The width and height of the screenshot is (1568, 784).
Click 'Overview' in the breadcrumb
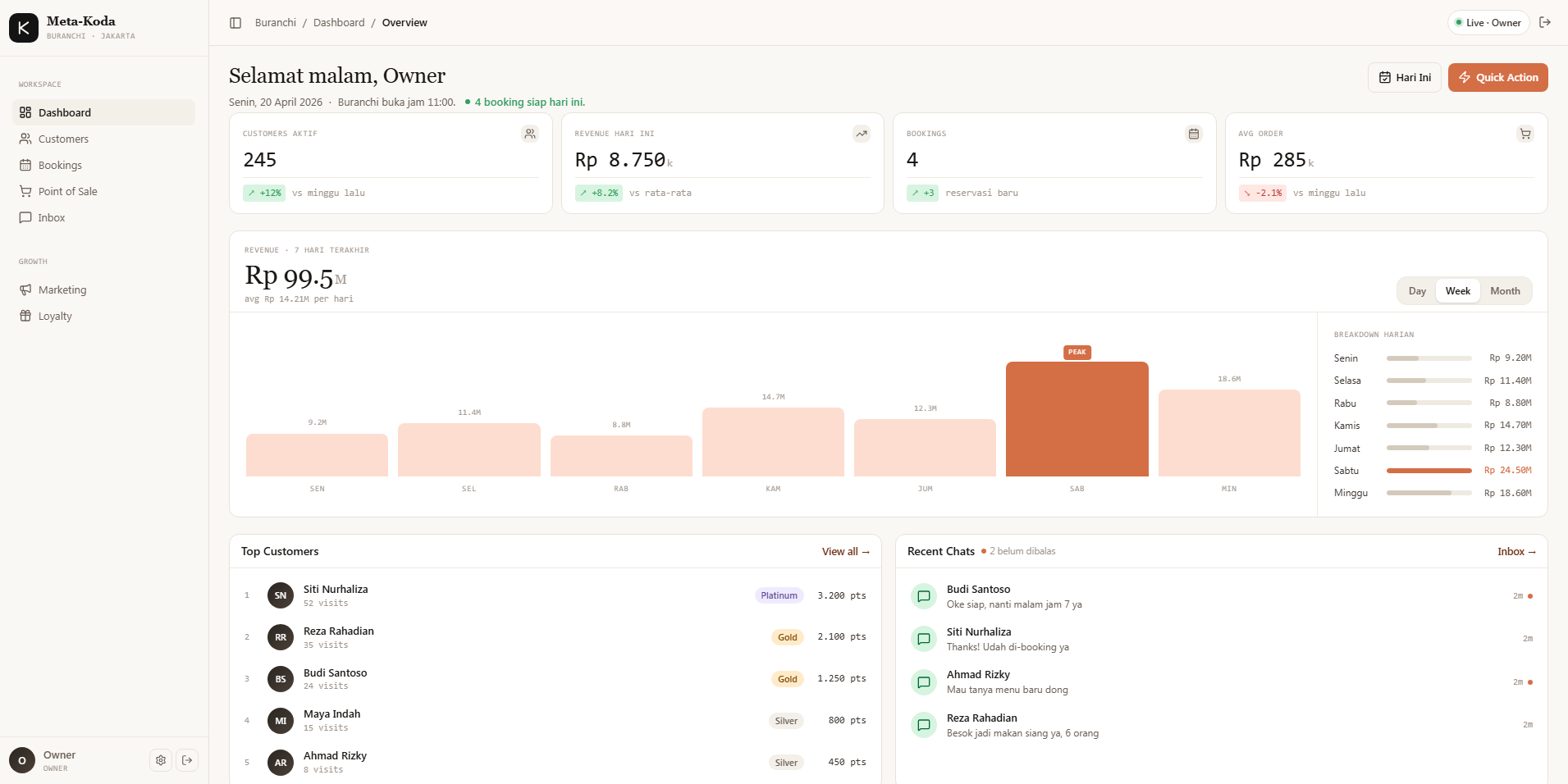[405, 23]
